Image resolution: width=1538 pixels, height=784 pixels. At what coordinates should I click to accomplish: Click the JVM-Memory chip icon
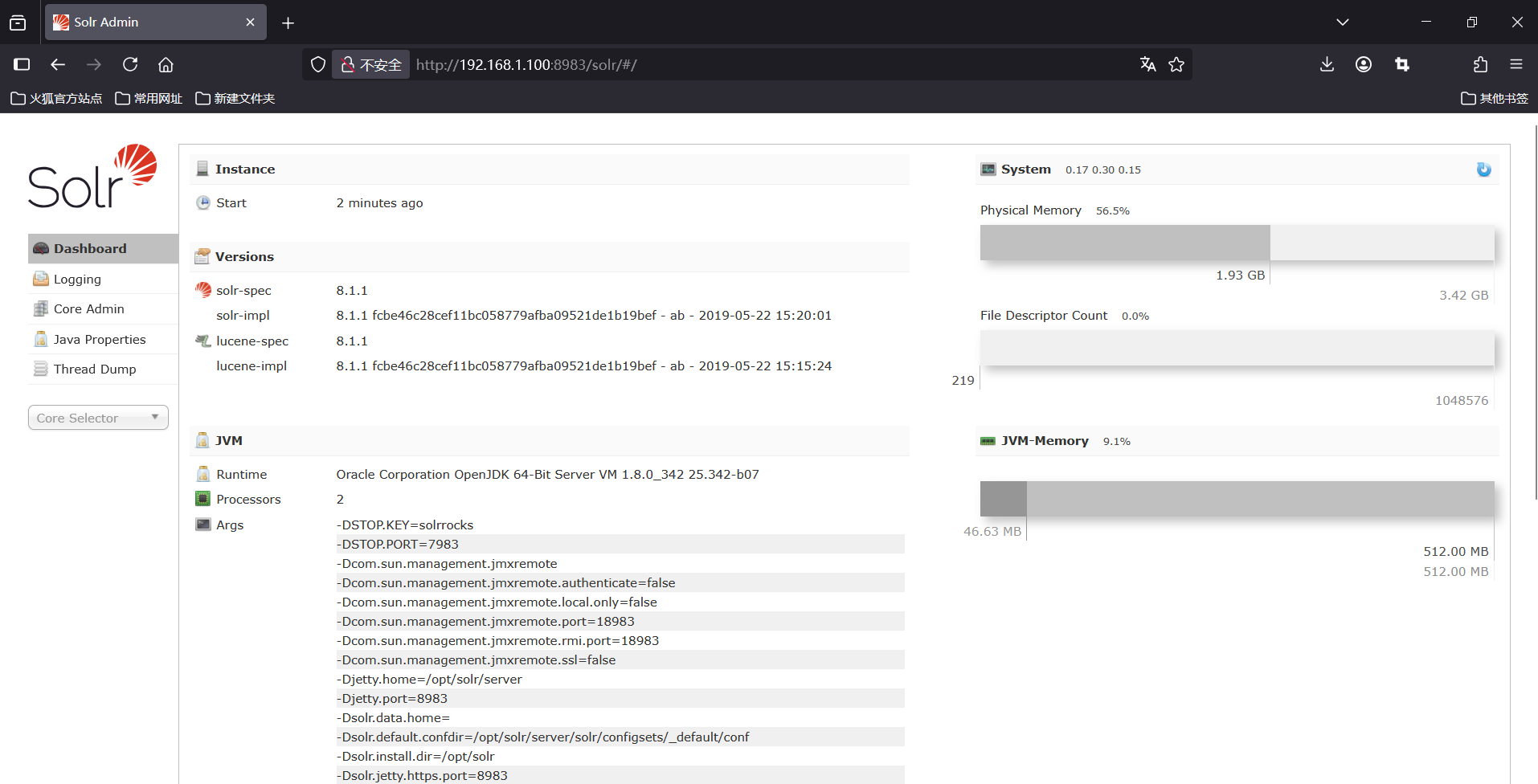(x=988, y=441)
